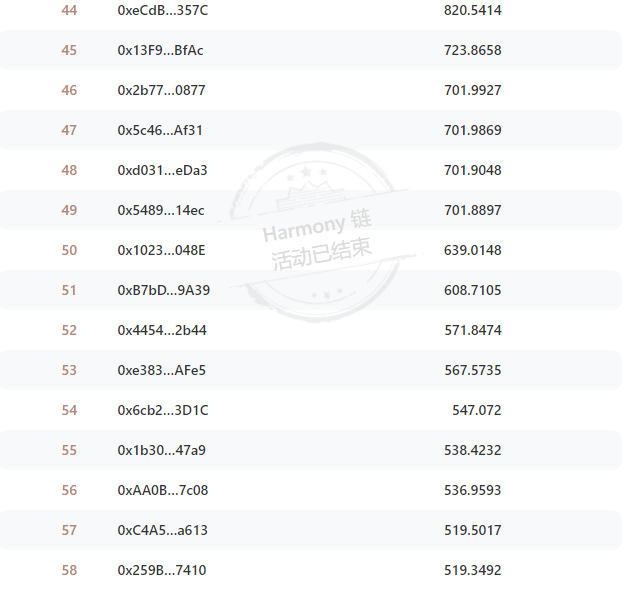
Task: Select rank number 58
Action: [69, 570]
